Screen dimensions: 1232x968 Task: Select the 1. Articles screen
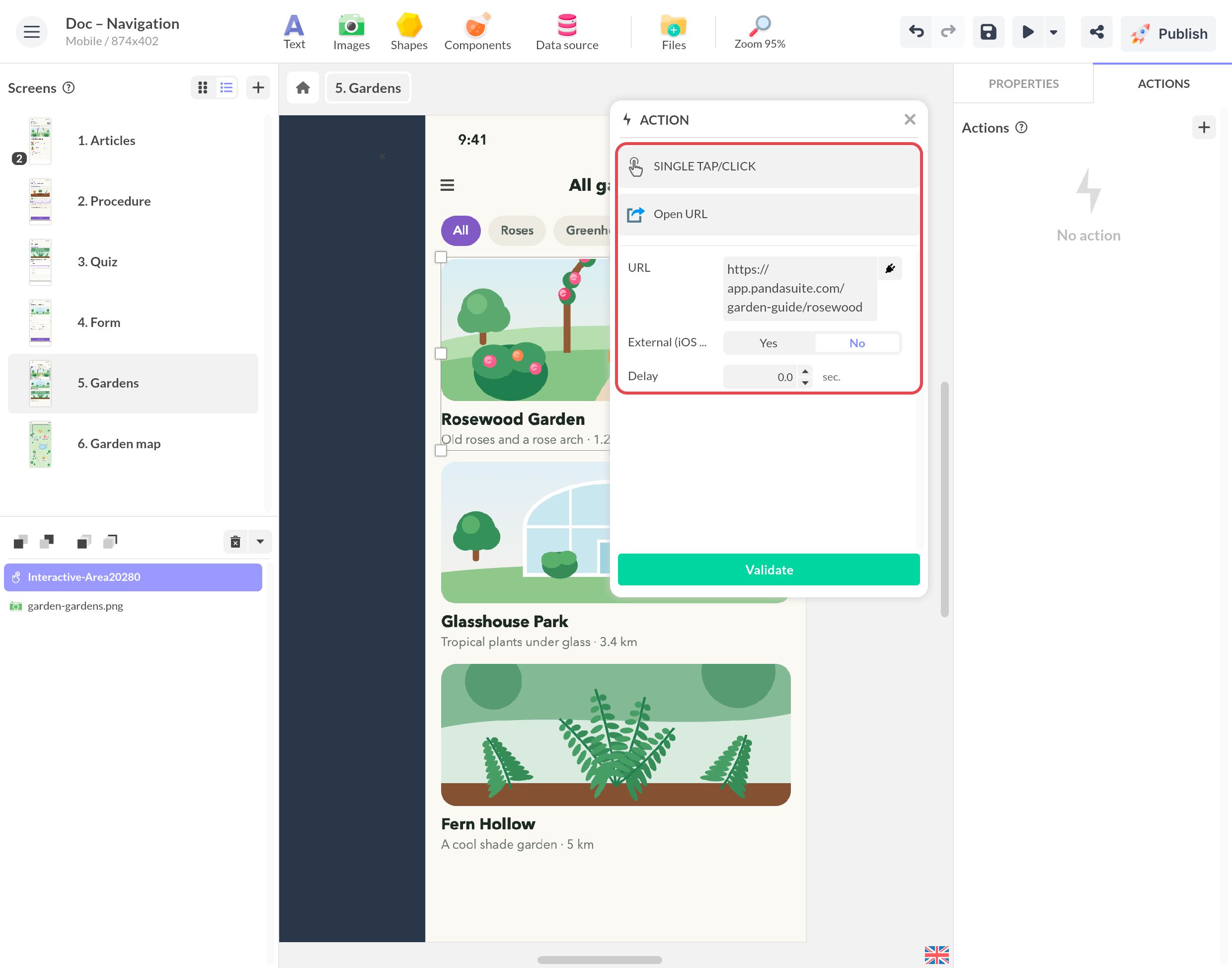point(133,141)
